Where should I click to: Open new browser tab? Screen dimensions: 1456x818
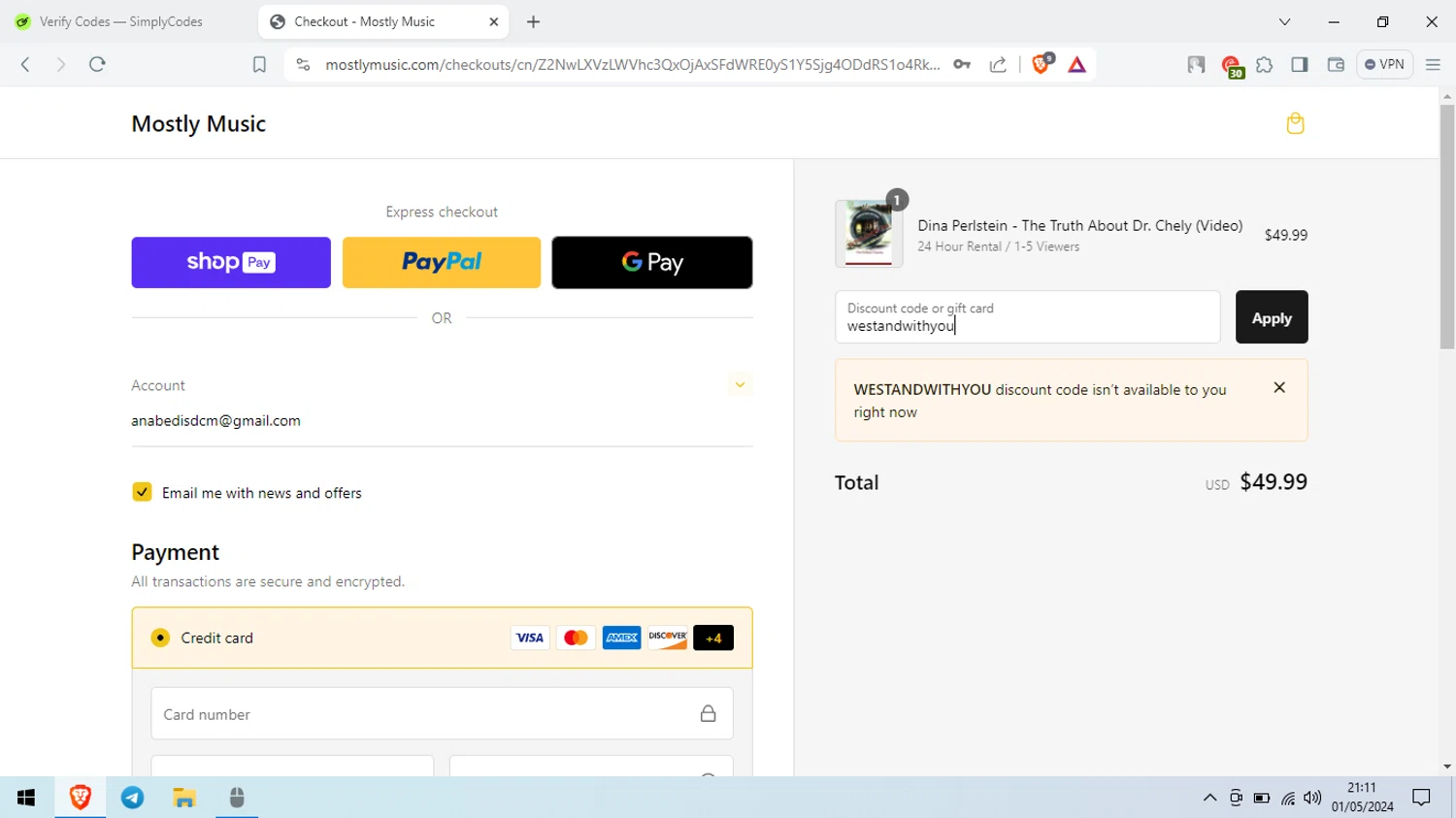pos(533,21)
